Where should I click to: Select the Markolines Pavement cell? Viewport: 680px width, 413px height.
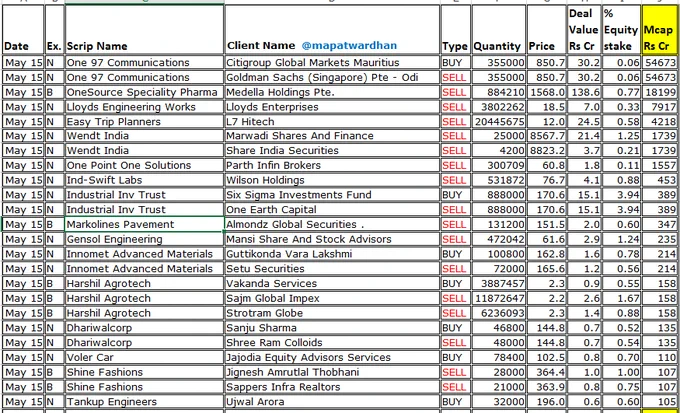144,224
